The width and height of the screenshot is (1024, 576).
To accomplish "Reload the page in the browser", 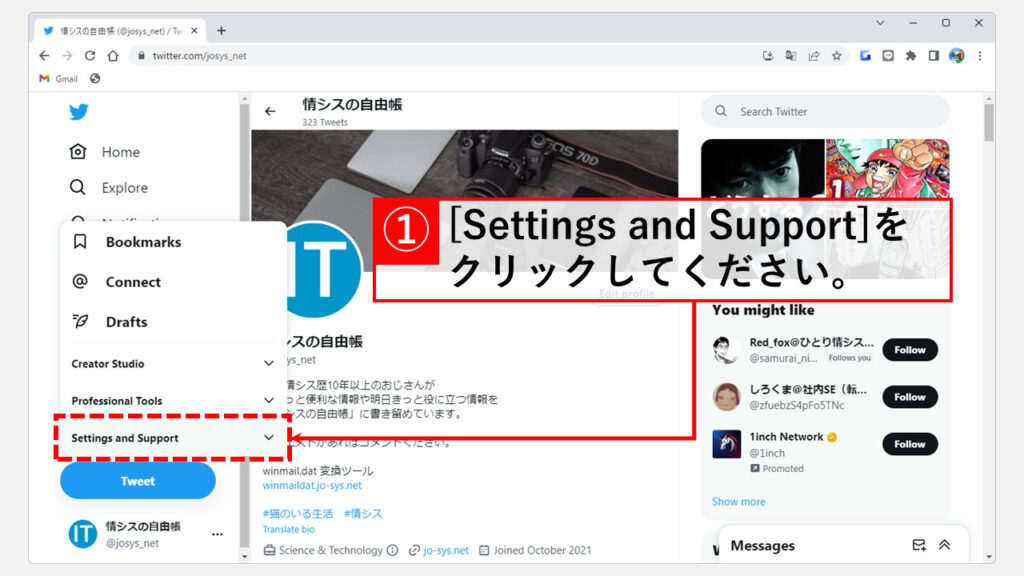I will pyautogui.click(x=90, y=56).
